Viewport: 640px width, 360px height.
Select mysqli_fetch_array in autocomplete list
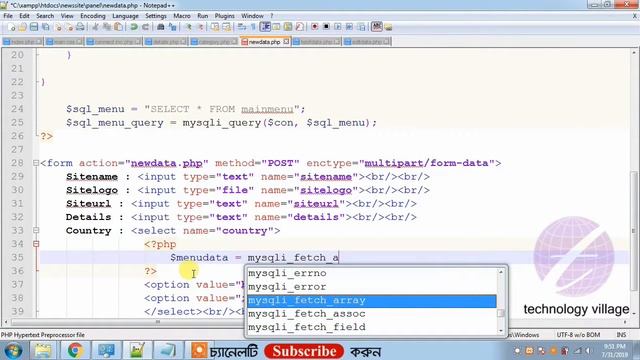(x=371, y=300)
